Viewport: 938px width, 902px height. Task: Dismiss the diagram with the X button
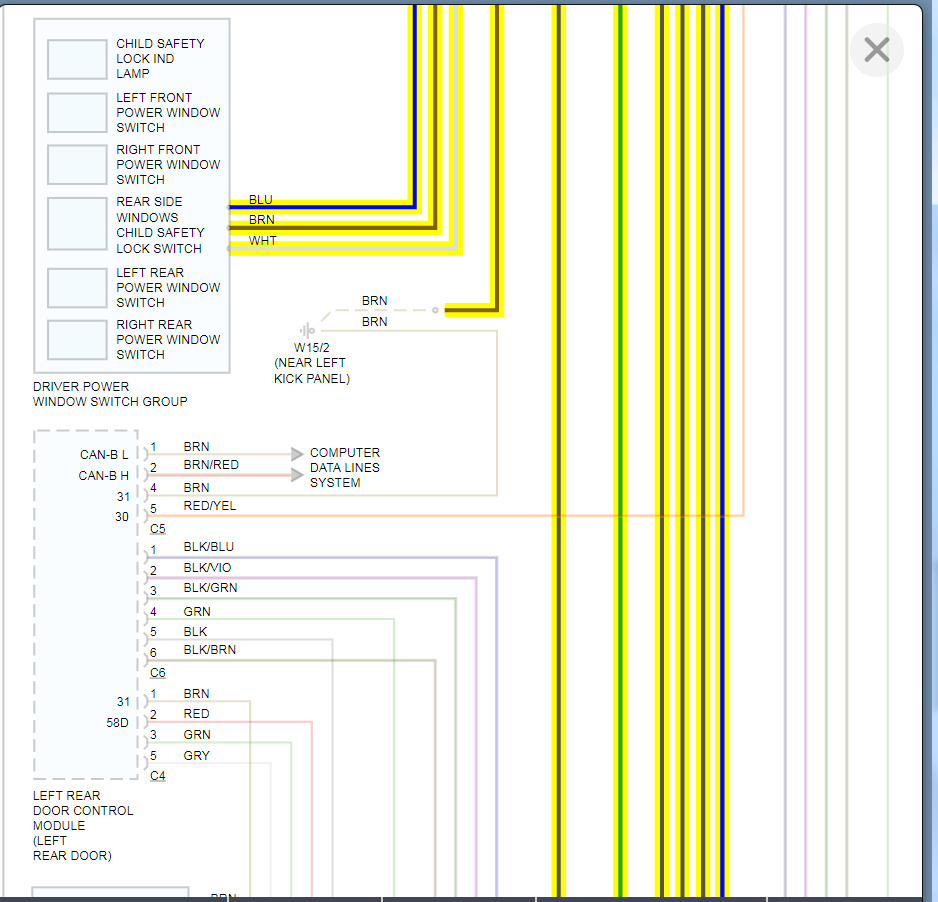[876, 49]
